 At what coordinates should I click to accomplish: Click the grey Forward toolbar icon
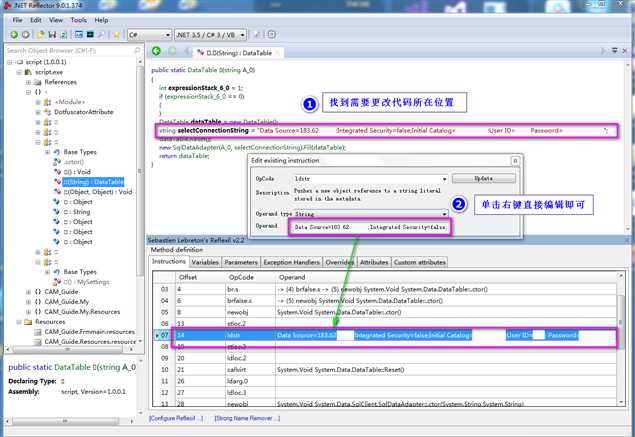click(x=26, y=35)
